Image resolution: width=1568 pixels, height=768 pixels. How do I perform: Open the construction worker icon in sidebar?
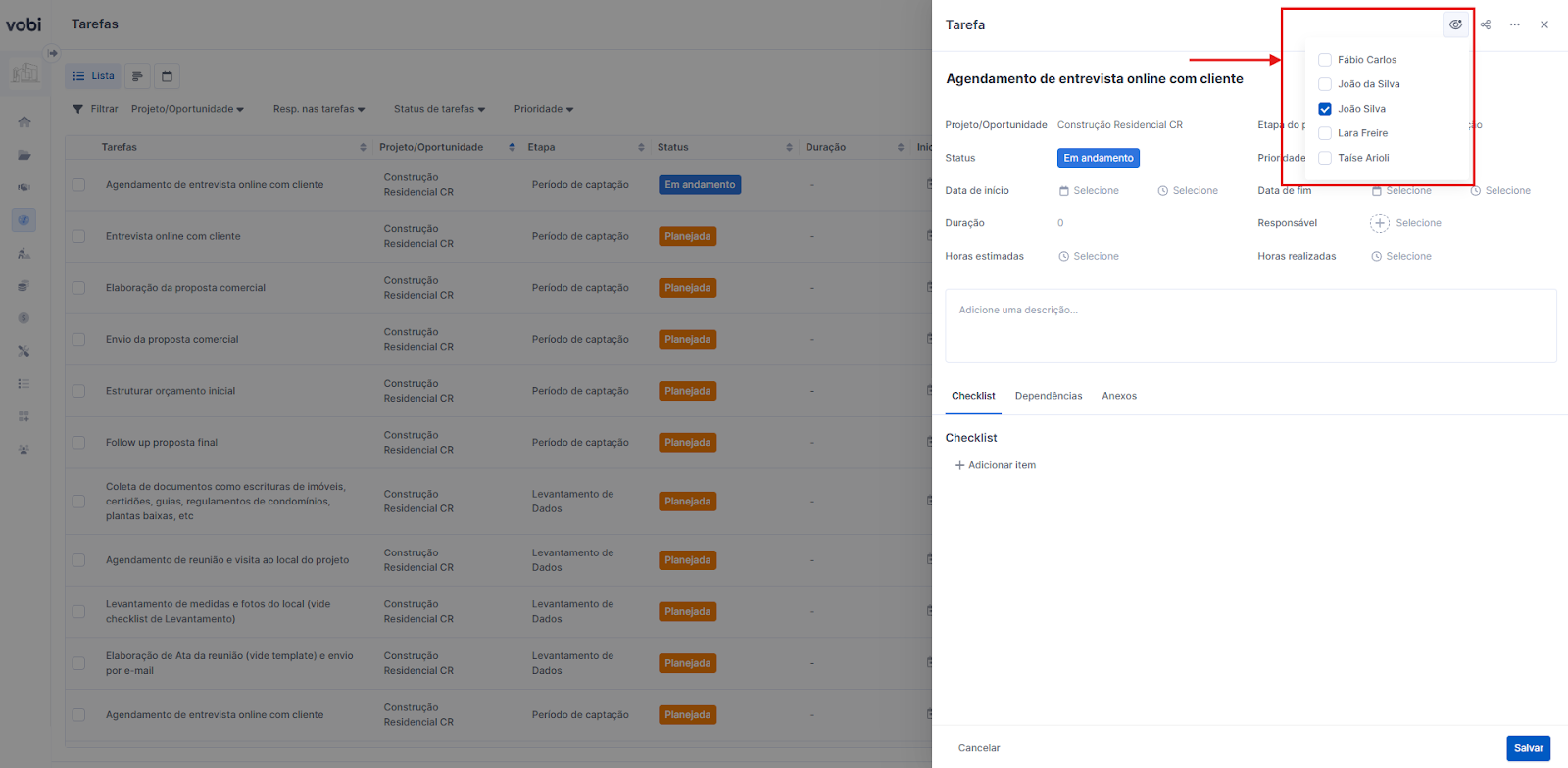pos(24,253)
